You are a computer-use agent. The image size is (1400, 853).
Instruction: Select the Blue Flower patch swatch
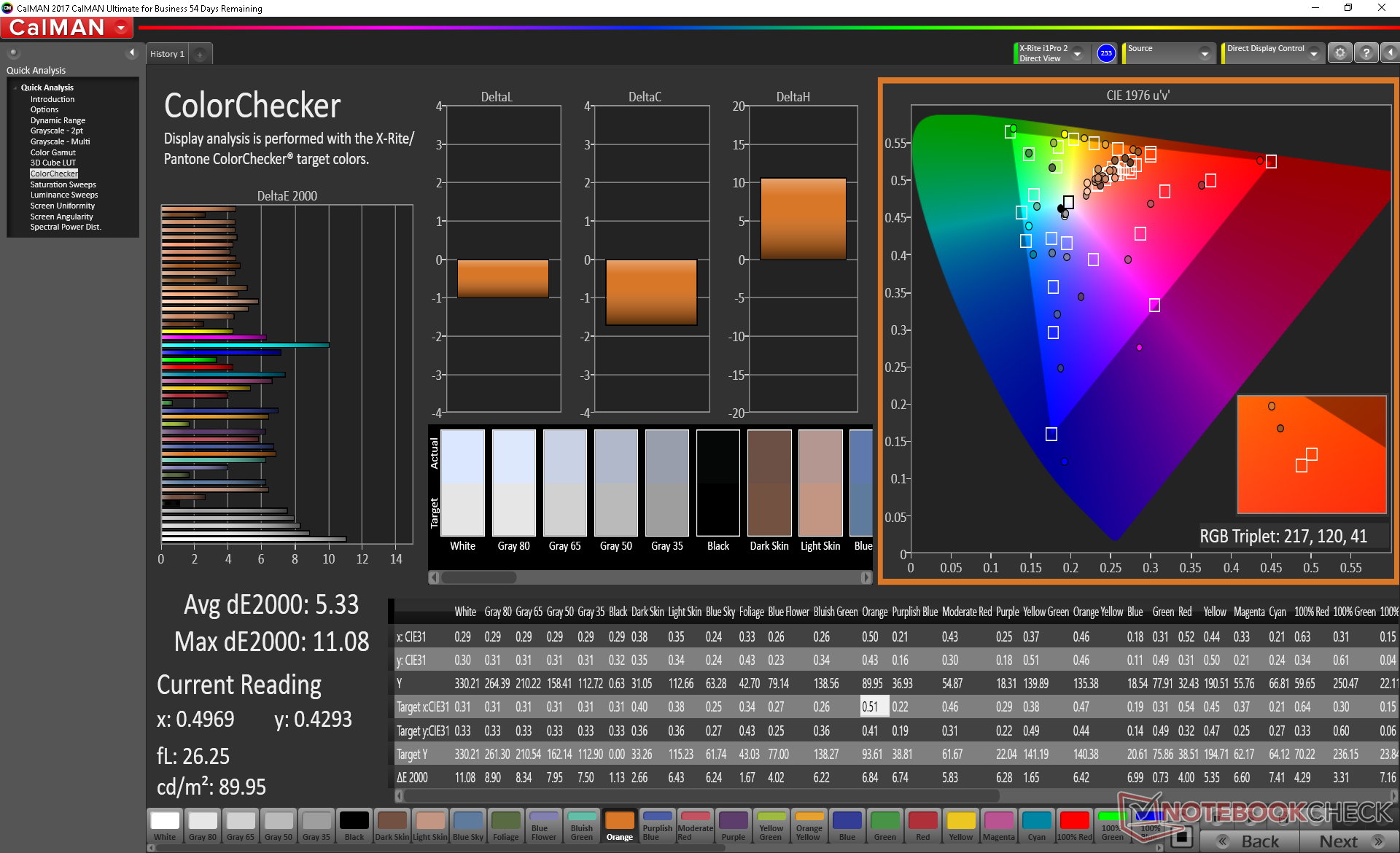pos(544,826)
